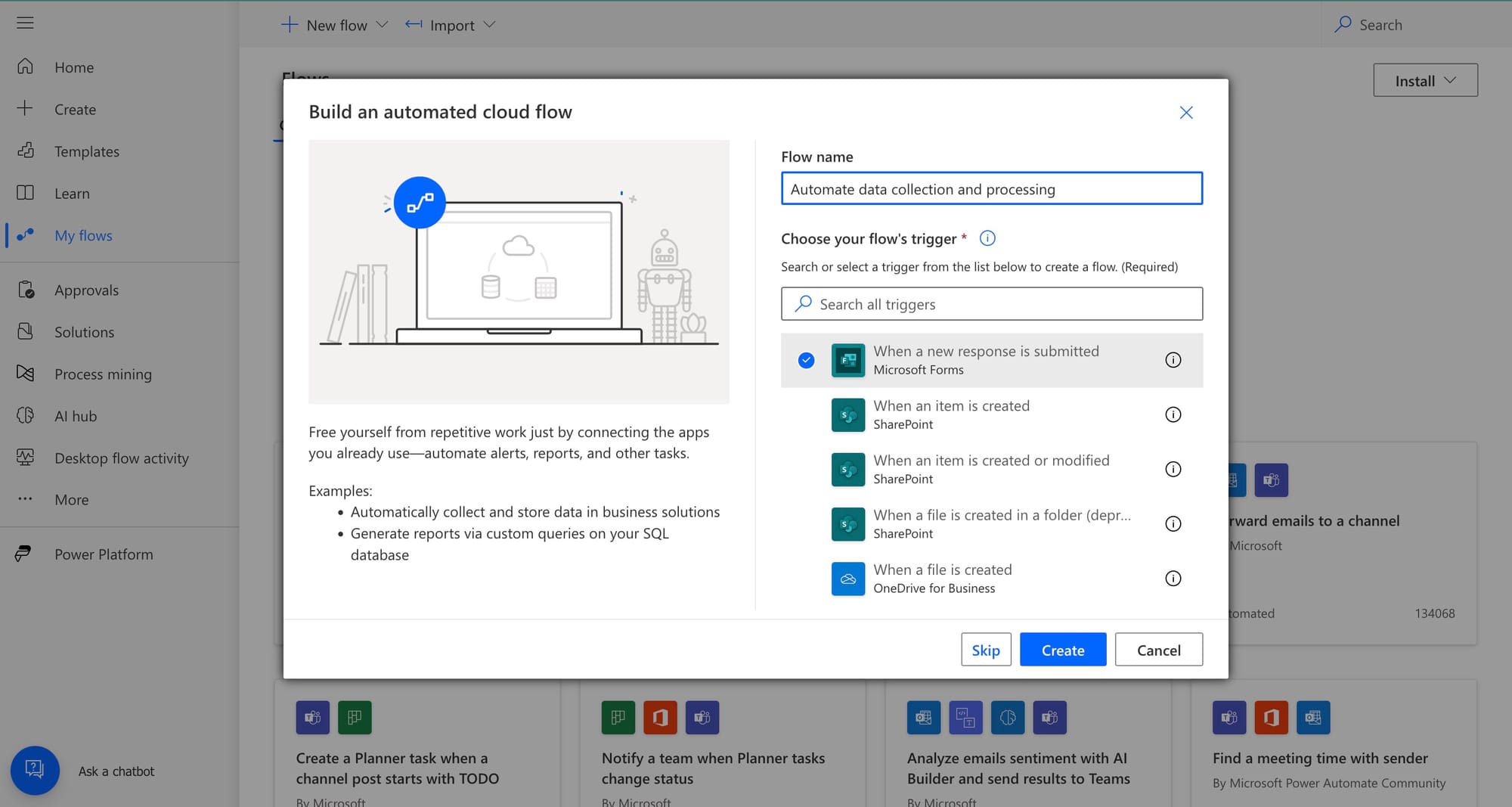Click the Templates icon in sidebar
This screenshot has height=807, width=1512.
(25, 151)
